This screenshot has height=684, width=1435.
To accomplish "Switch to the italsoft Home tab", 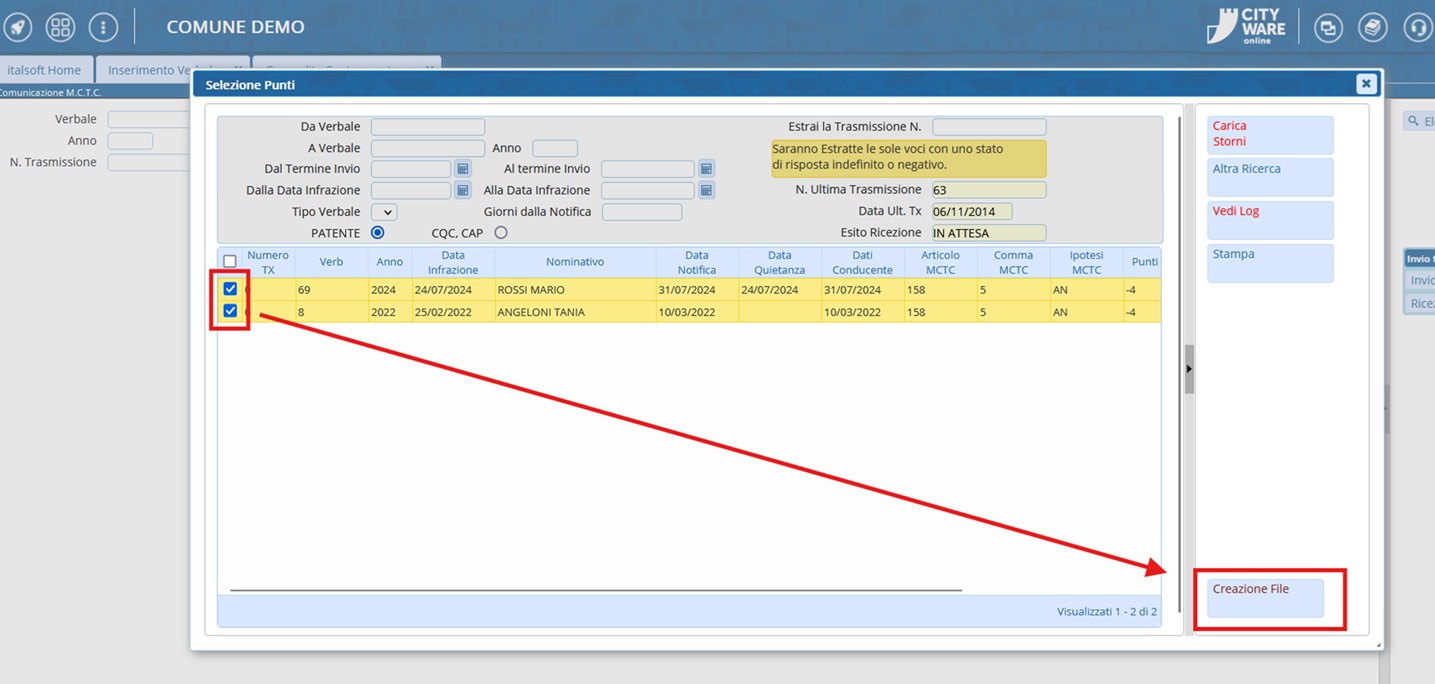I will 44,70.
